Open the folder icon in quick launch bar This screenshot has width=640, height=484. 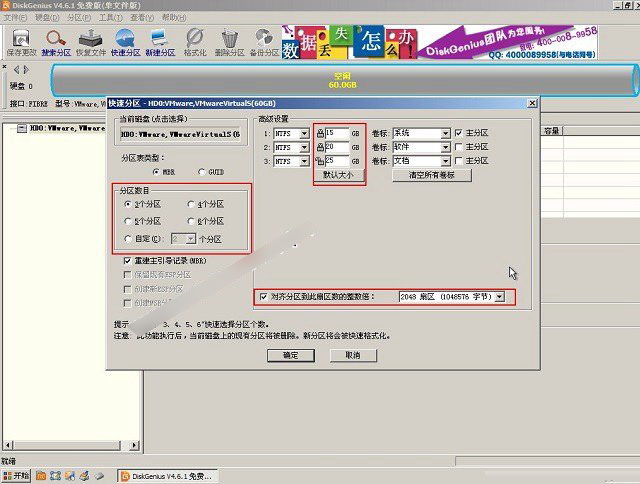tap(41, 476)
